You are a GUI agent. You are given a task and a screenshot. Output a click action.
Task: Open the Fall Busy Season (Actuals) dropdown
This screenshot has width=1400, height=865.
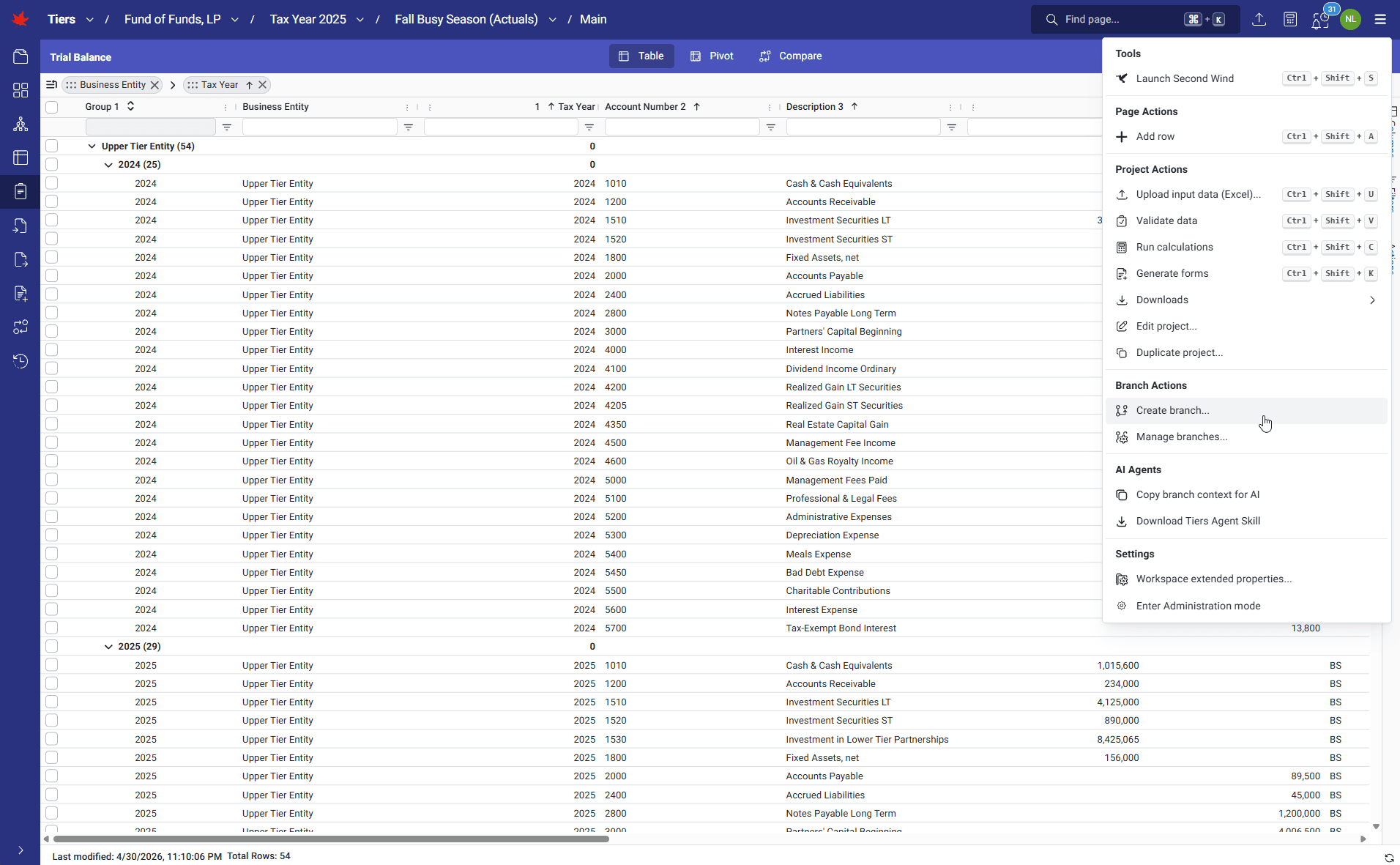(x=552, y=20)
